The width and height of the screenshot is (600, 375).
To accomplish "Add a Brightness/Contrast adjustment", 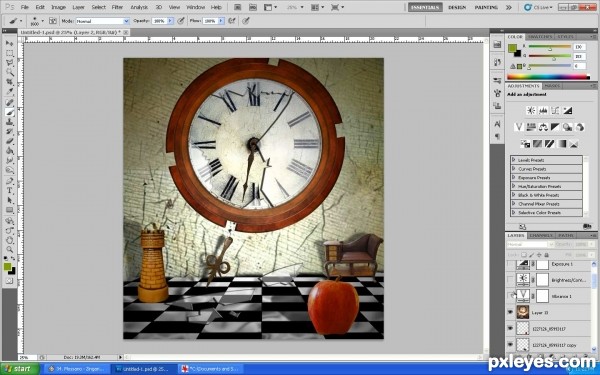I will tap(531, 111).
